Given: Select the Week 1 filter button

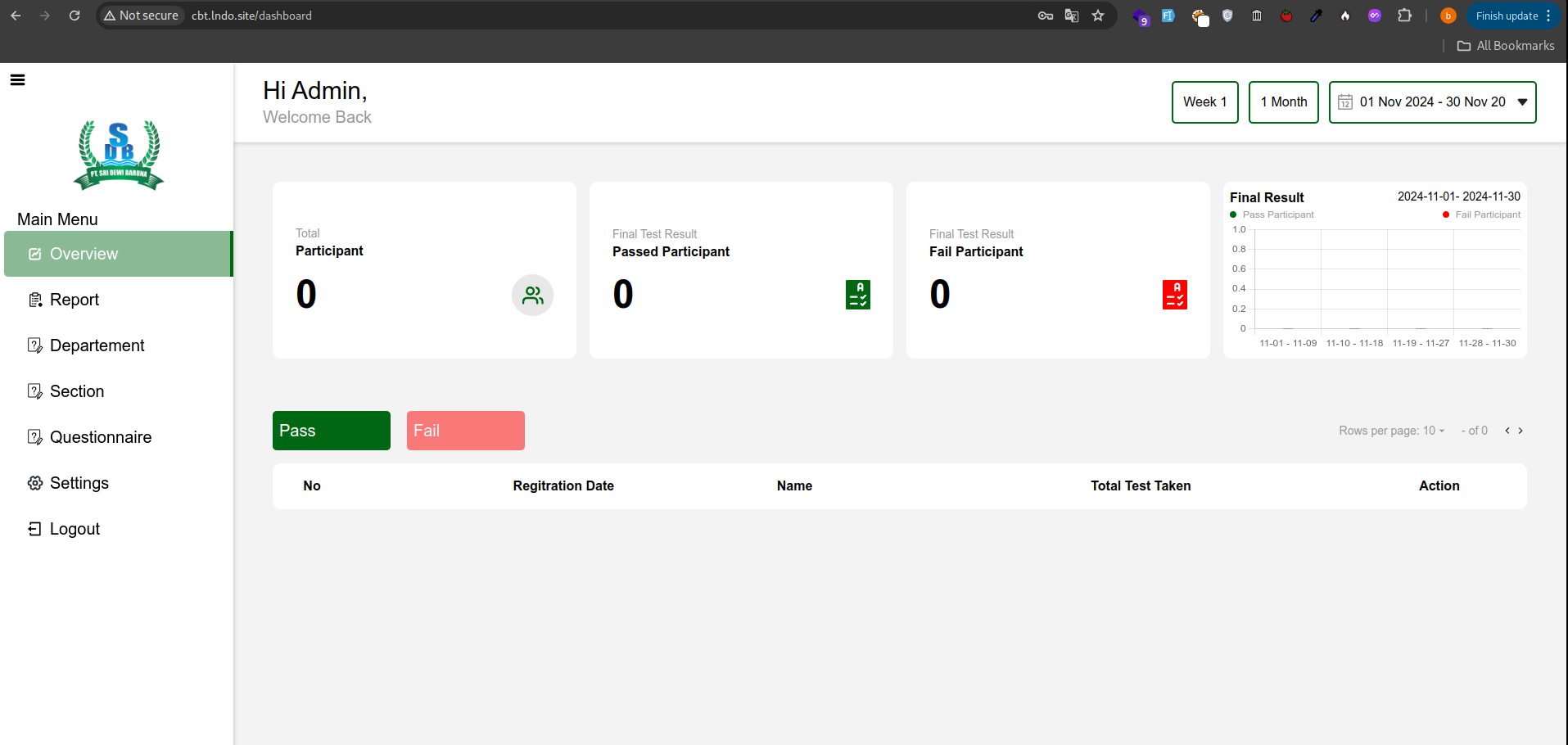Looking at the screenshot, I should tap(1204, 102).
